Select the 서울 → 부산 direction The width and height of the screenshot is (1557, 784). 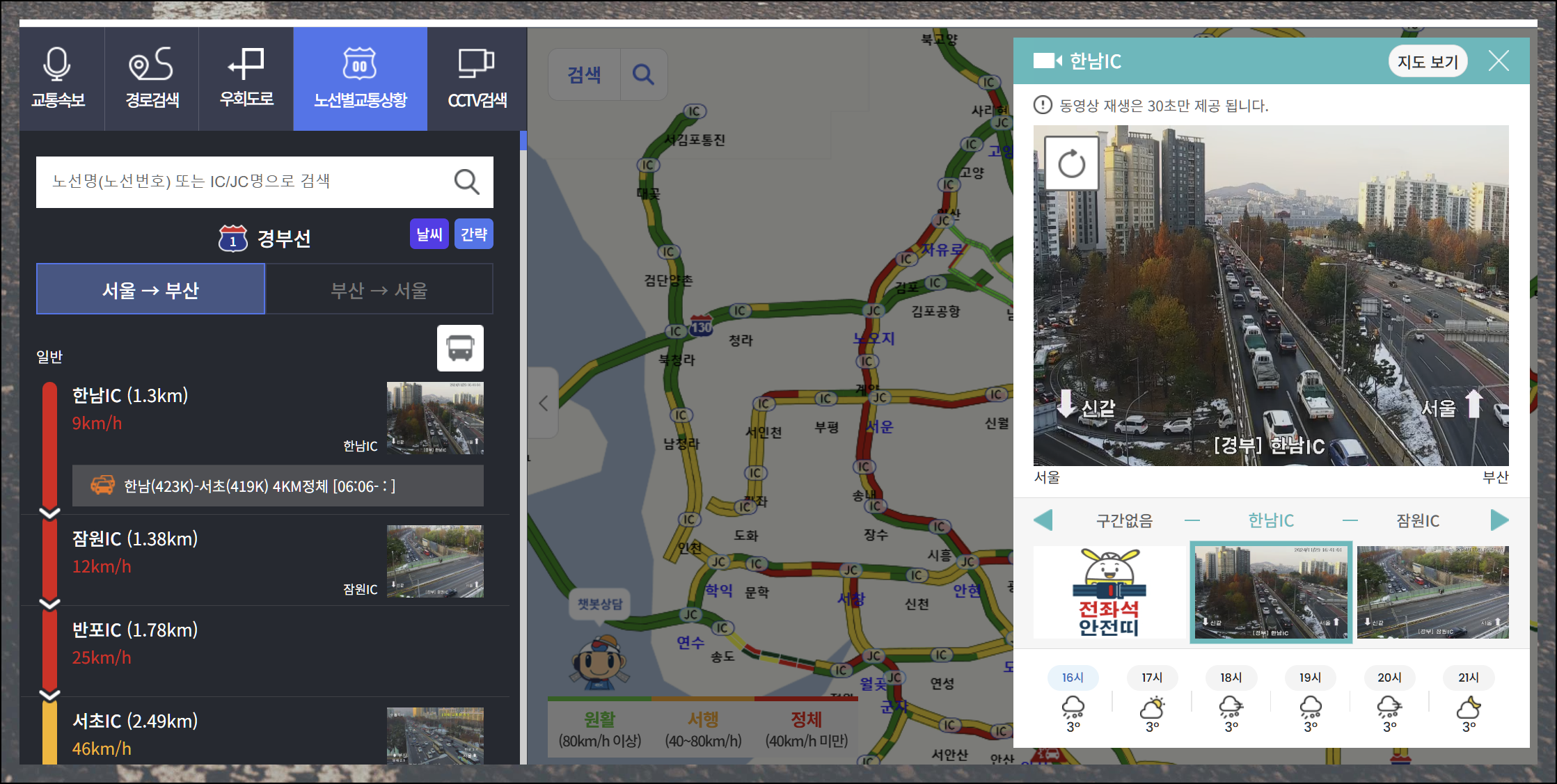click(x=150, y=289)
